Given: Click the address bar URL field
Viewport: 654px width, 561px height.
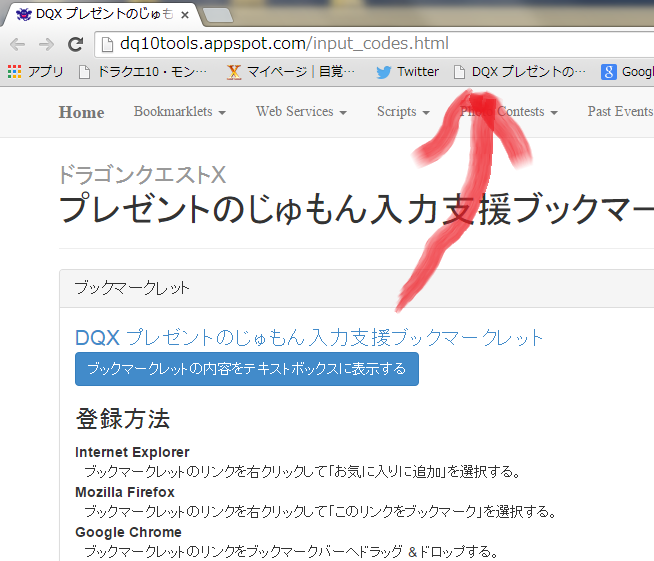Looking at the screenshot, I should (375, 44).
